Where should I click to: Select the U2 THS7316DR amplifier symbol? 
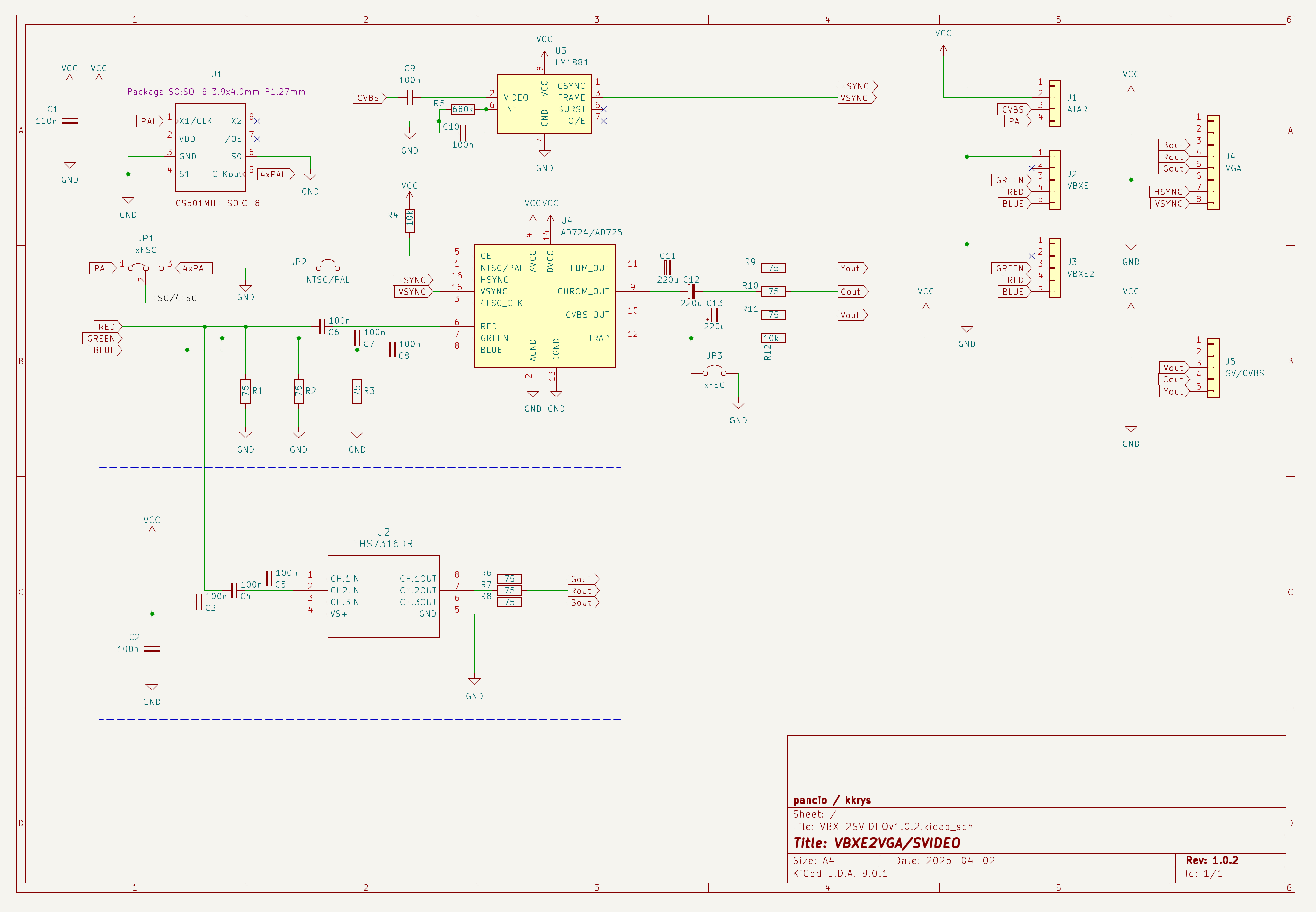point(383,596)
